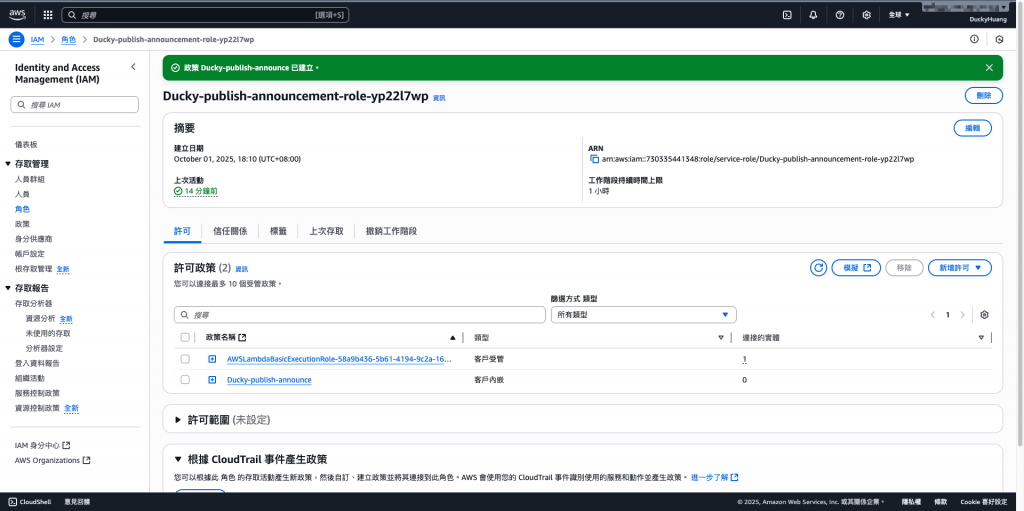This screenshot has height=511, width=1024.
Task: Open the AWSLambdaBasicExecutionRole policy link
Action: [x=339, y=359]
